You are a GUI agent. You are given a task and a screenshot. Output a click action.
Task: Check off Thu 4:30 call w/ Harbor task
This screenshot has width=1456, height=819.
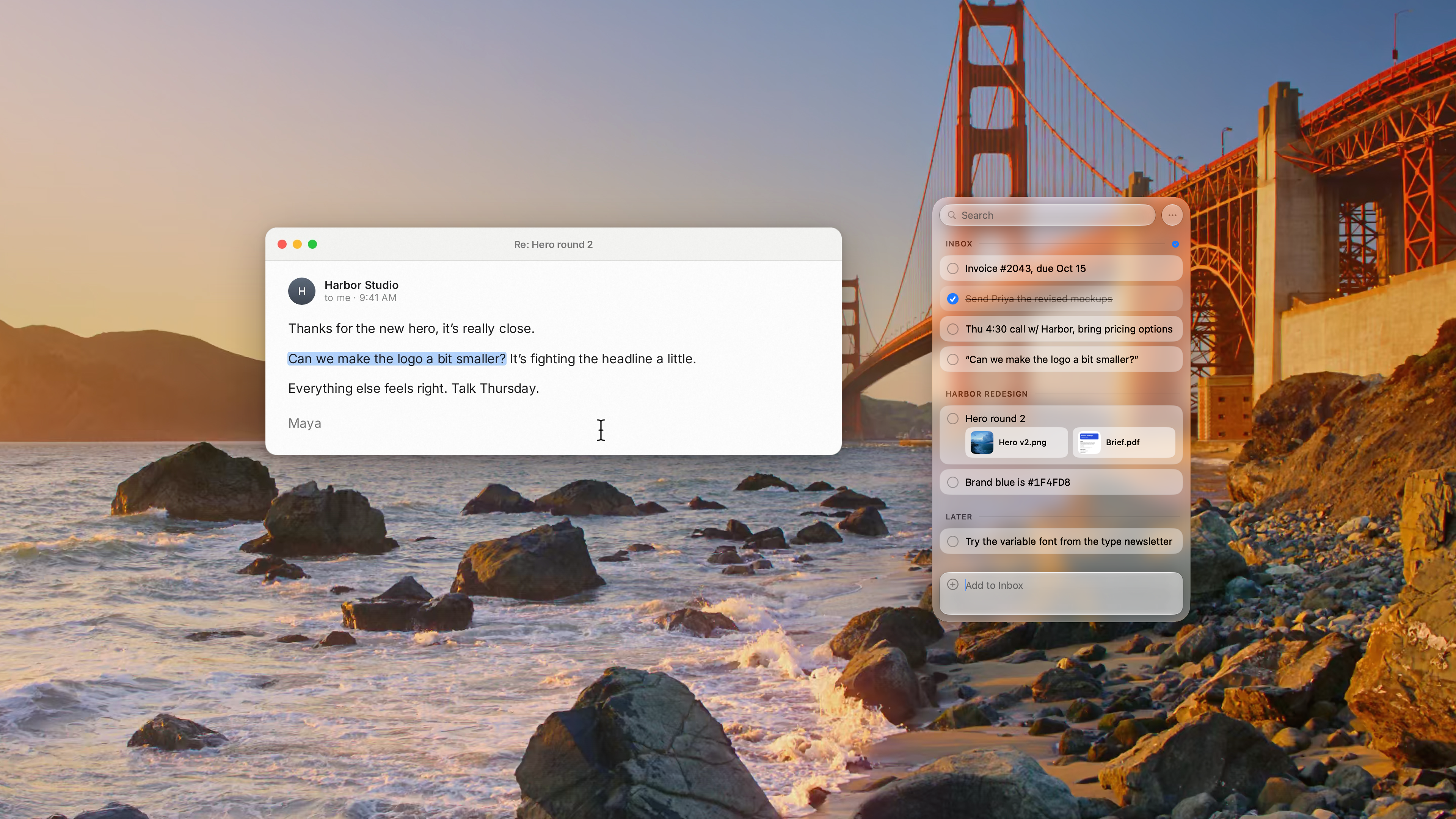pos(953,329)
